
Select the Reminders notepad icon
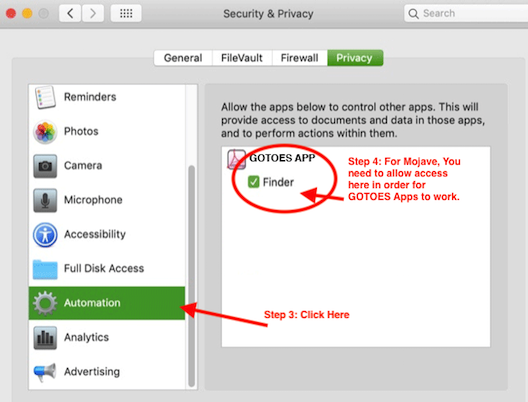point(45,97)
